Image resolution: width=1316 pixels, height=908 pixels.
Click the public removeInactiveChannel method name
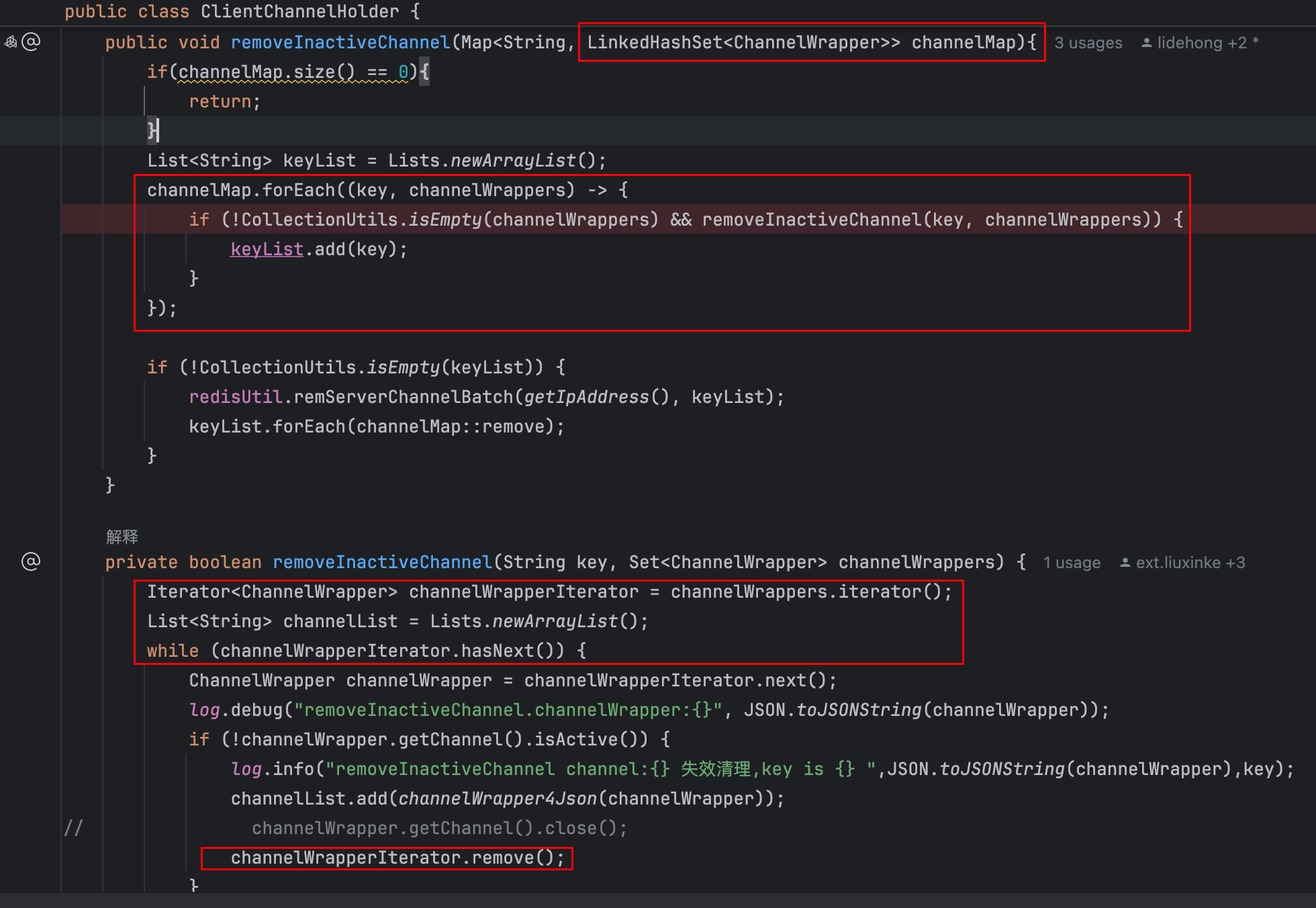[x=340, y=42]
